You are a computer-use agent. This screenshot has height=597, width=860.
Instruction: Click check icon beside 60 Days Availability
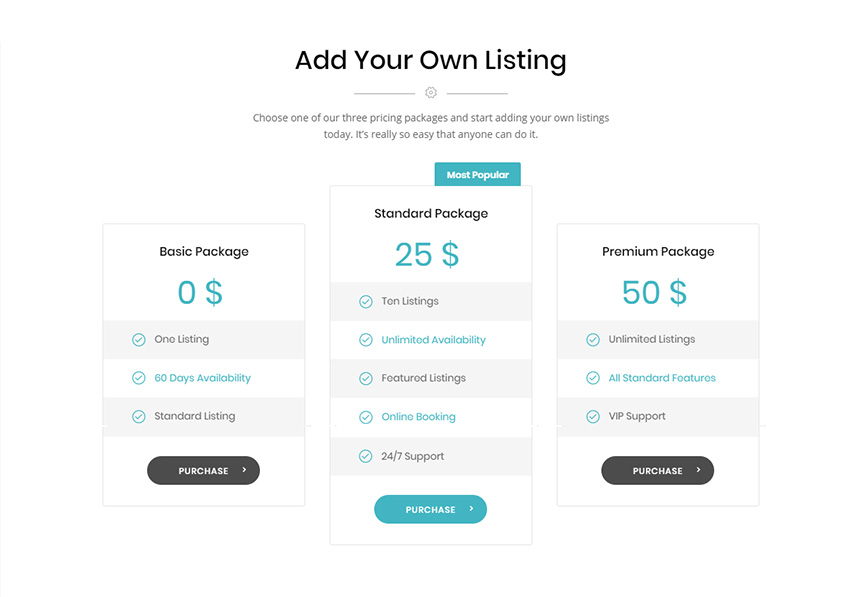139,378
